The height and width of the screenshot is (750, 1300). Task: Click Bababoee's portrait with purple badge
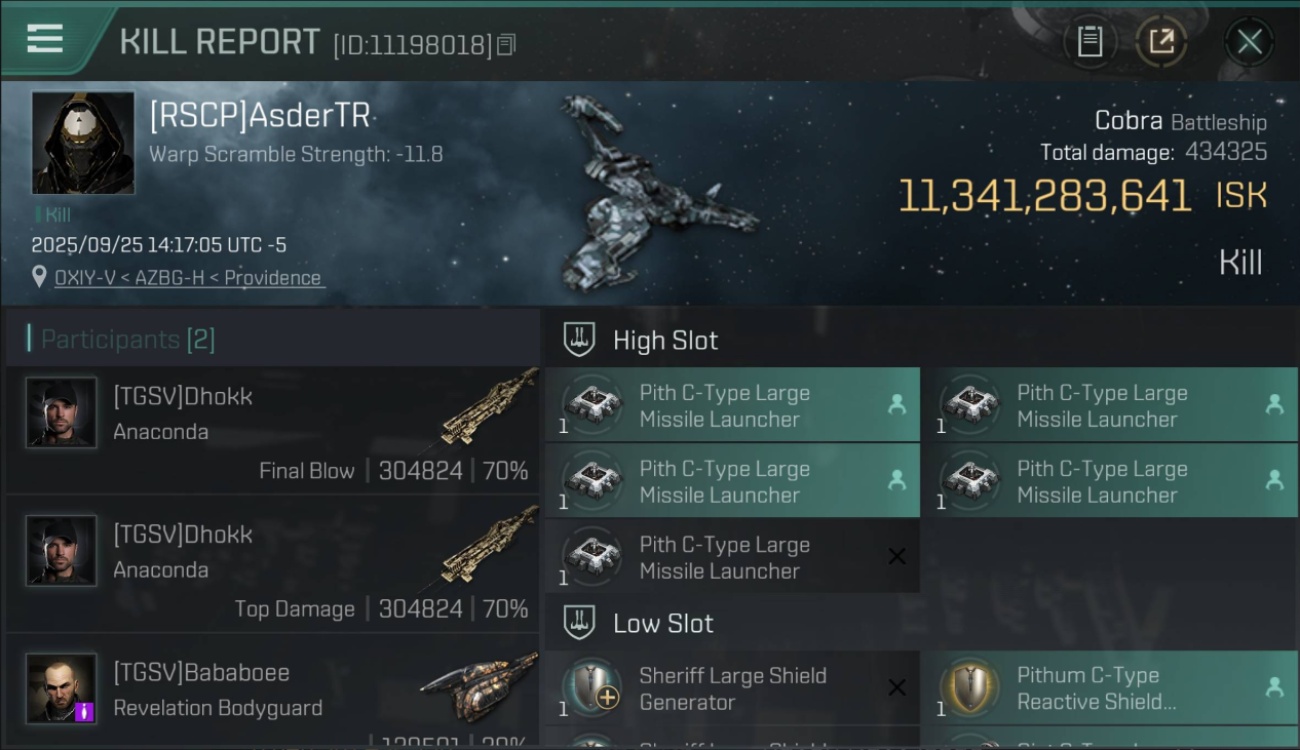click(x=62, y=688)
